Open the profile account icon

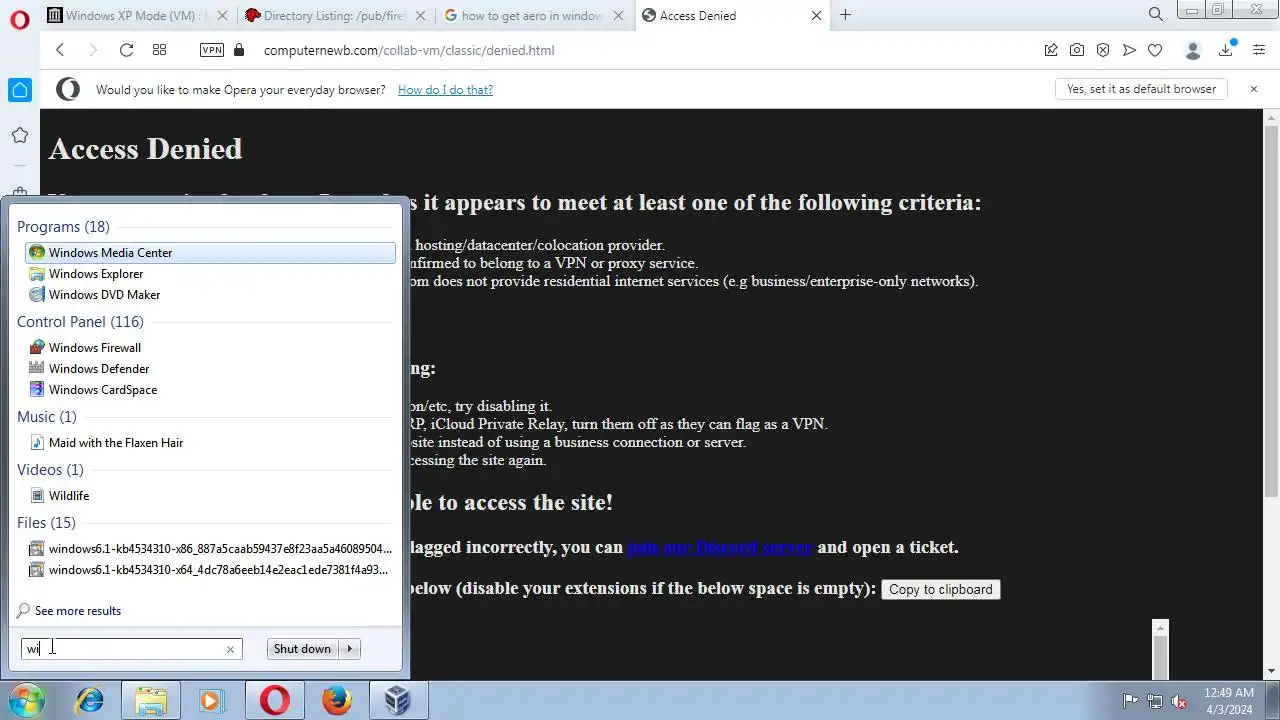pyautogui.click(x=1192, y=50)
